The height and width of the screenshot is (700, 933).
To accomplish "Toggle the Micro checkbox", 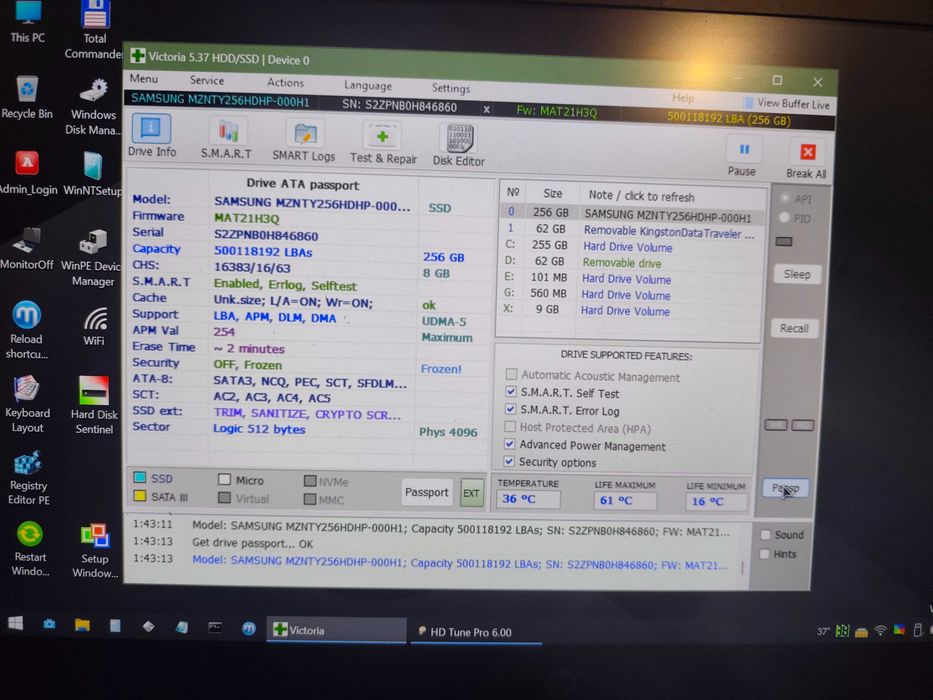I will point(224,479).
